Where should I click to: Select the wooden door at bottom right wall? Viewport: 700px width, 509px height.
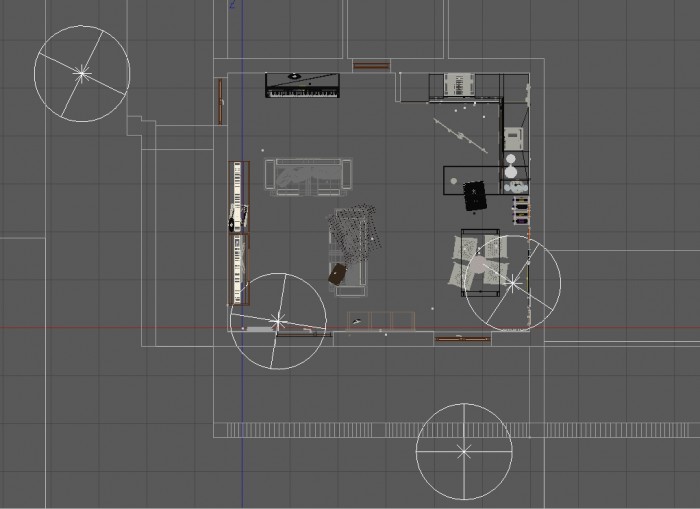463,339
